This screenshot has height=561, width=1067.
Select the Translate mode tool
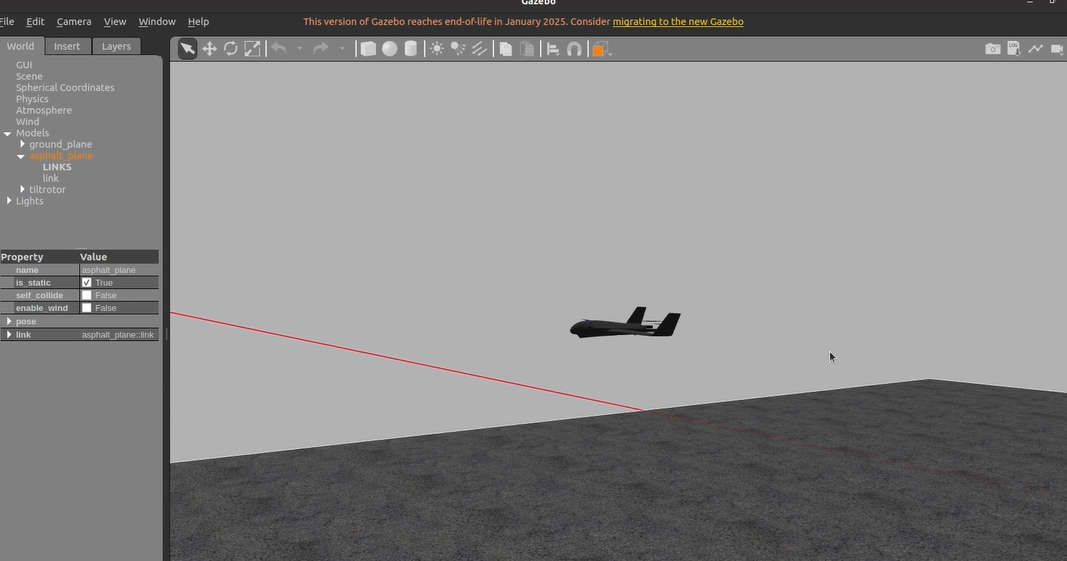tap(209, 49)
